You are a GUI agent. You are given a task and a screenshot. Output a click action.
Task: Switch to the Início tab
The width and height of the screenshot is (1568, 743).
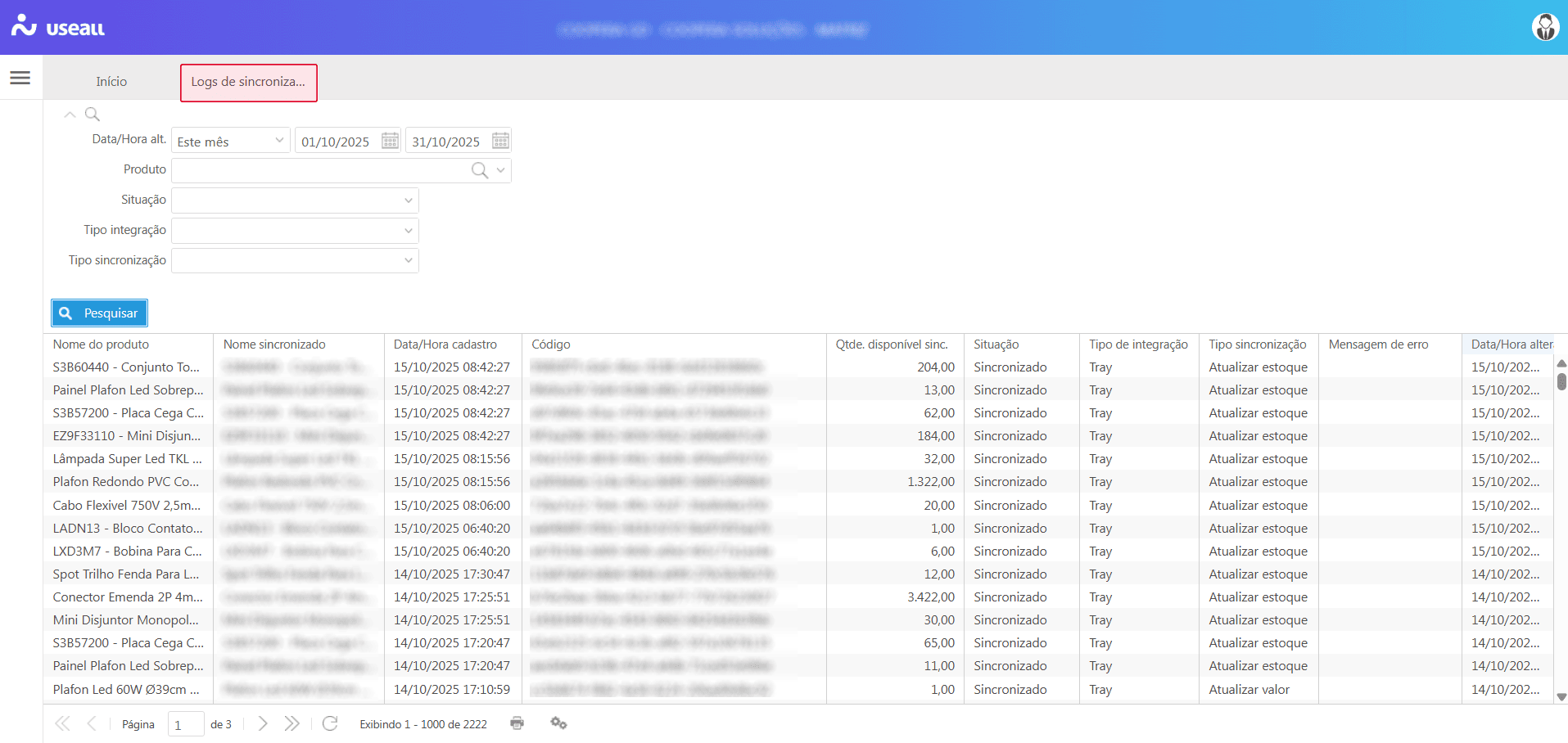tap(111, 82)
